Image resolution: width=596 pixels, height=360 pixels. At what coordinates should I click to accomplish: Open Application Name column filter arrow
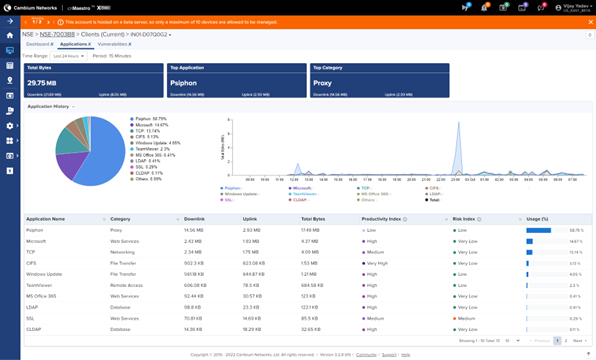pos(104,219)
